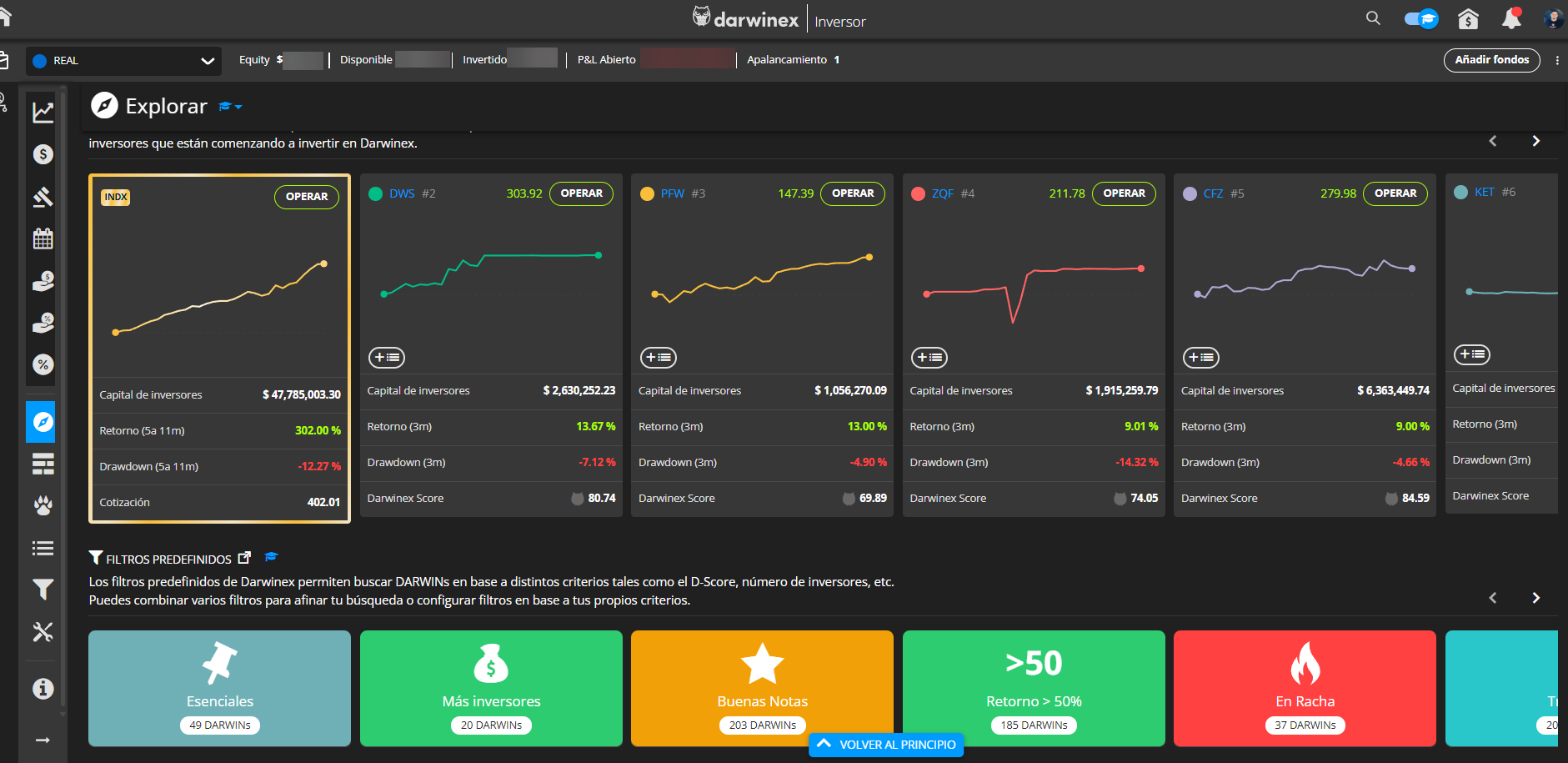
Task: Click the Darwinex logo
Action: 746,18
